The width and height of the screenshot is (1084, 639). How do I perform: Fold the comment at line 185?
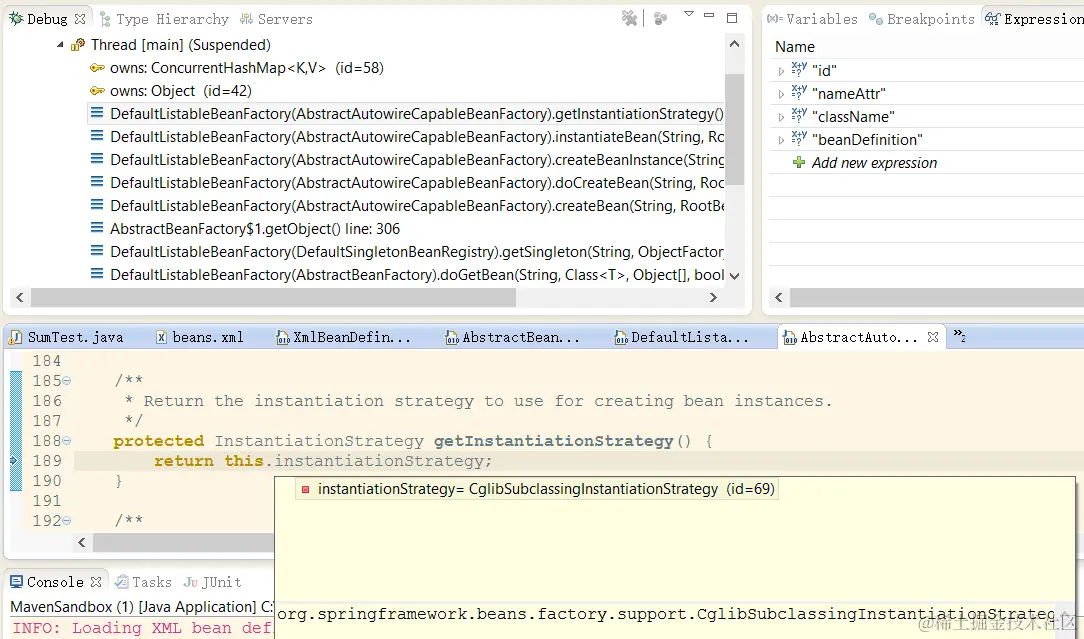(66, 381)
